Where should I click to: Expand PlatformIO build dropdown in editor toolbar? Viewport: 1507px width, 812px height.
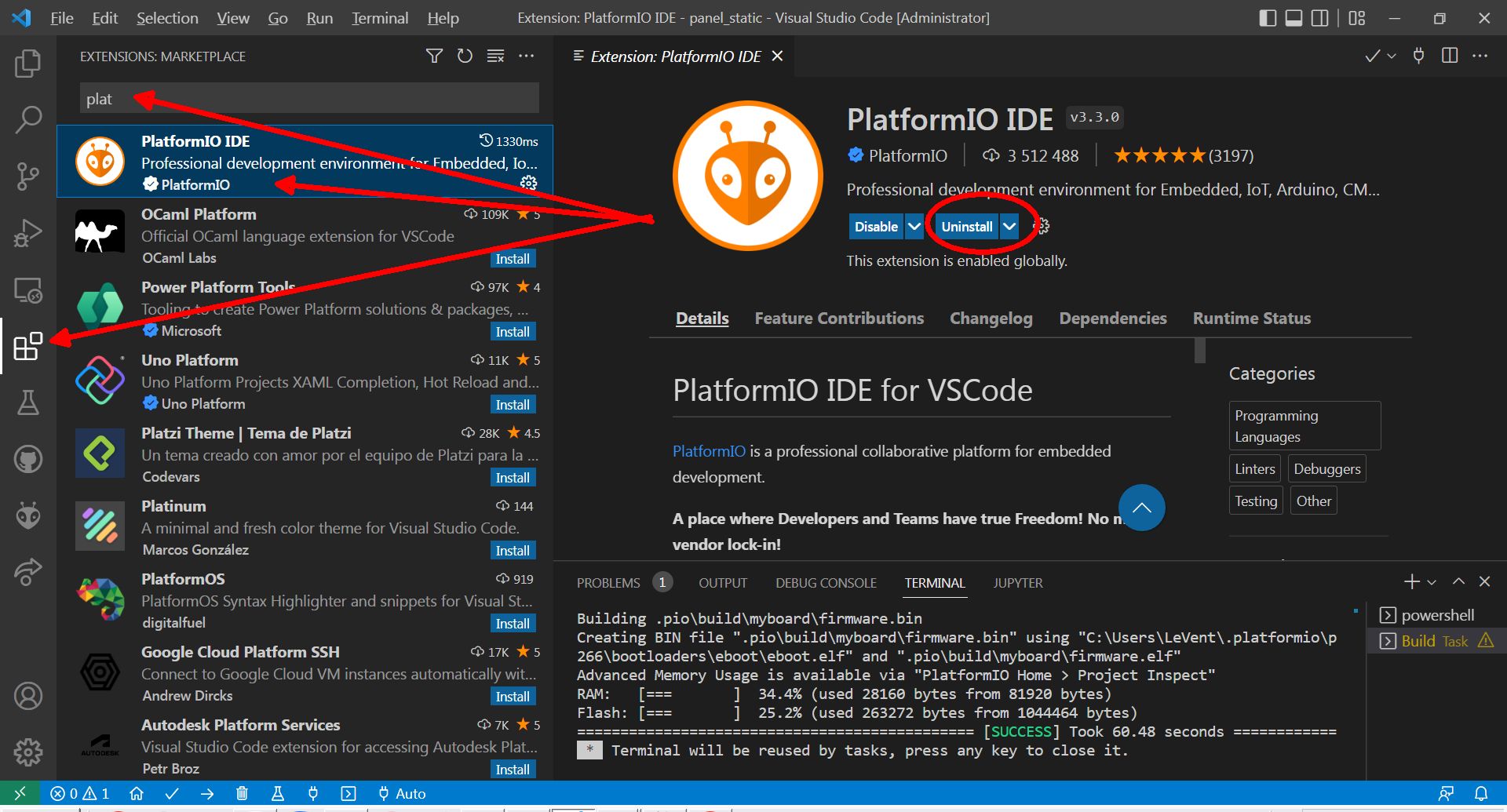(x=1392, y=56)
